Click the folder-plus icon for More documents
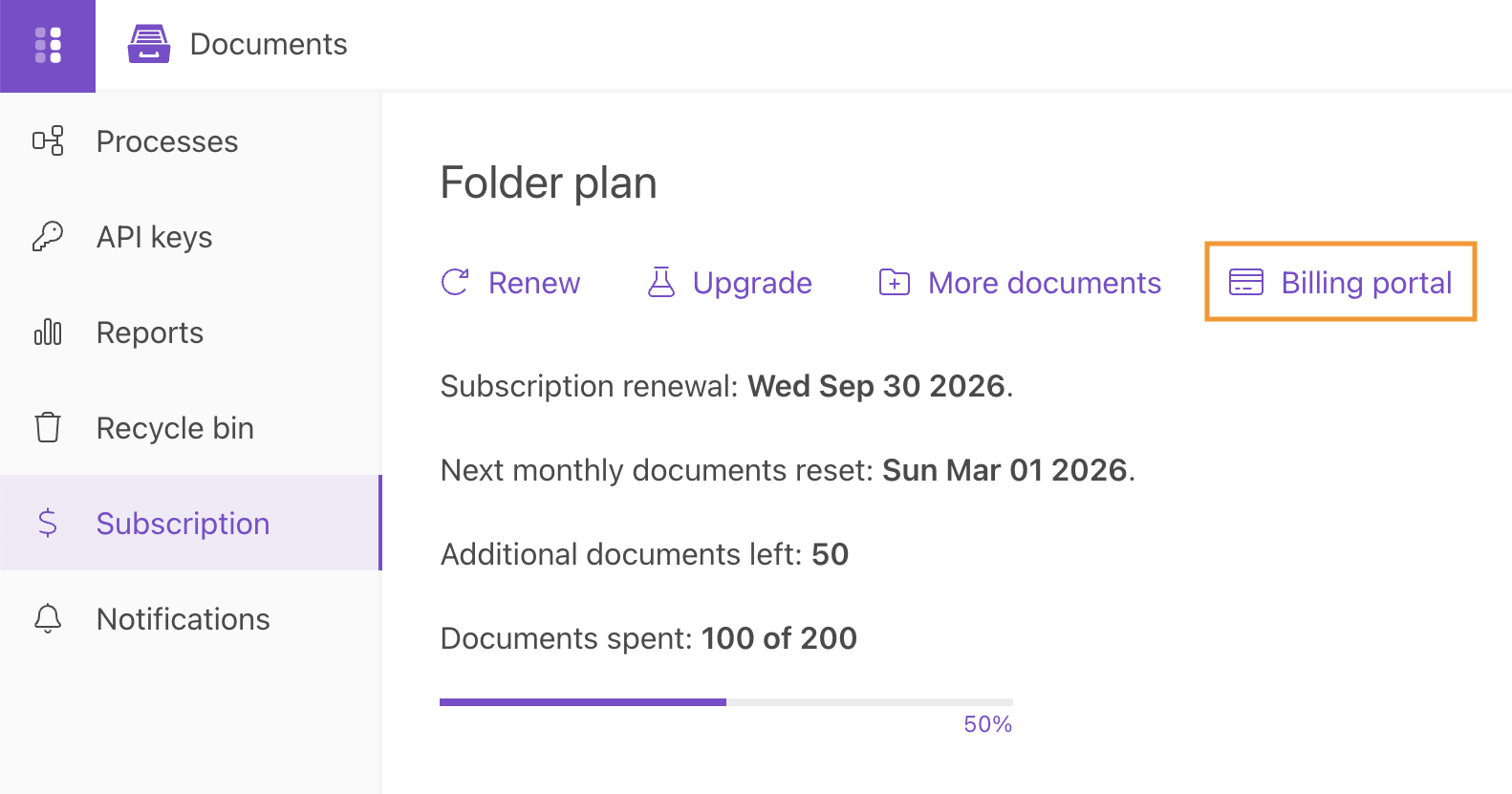1512x794 pixels. [894, 282]
